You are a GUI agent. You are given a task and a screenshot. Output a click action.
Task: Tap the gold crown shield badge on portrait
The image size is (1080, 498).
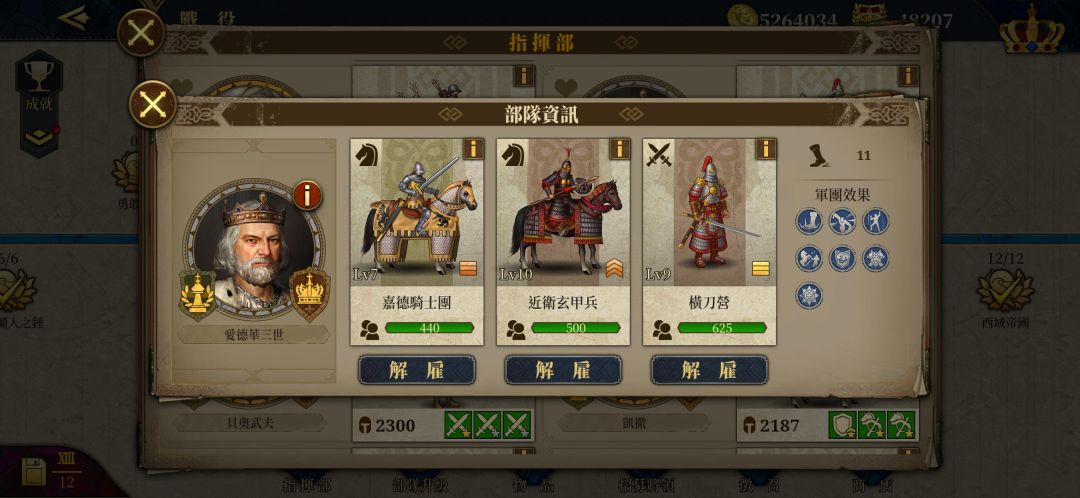coord(309,294)
